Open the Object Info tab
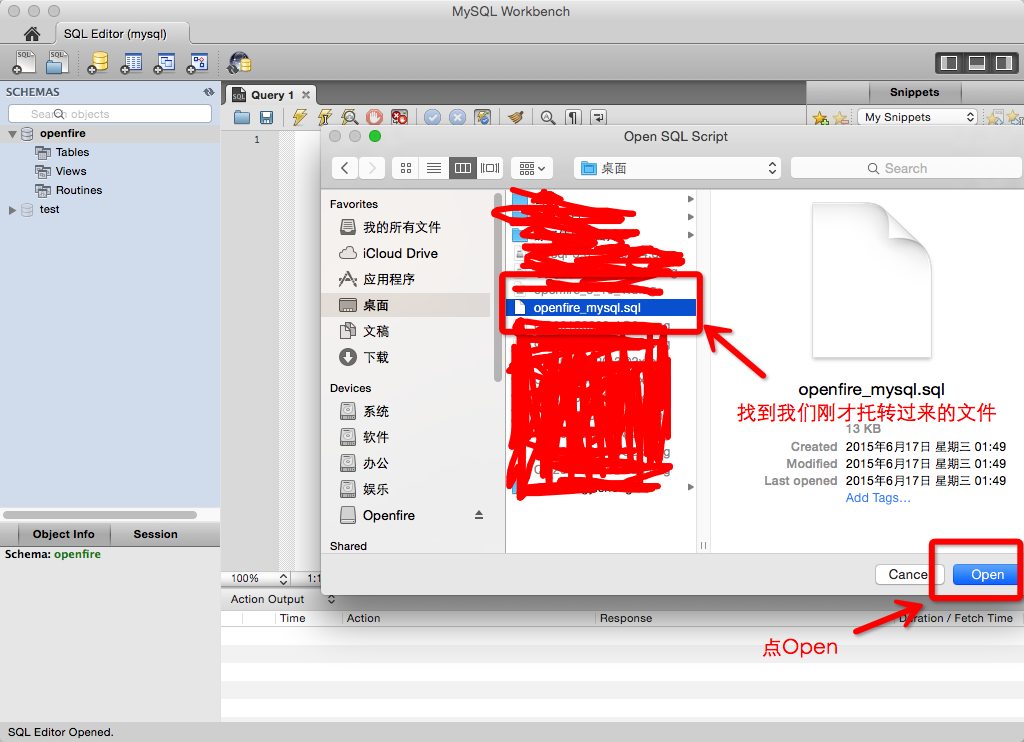 [x=63, y=534]
